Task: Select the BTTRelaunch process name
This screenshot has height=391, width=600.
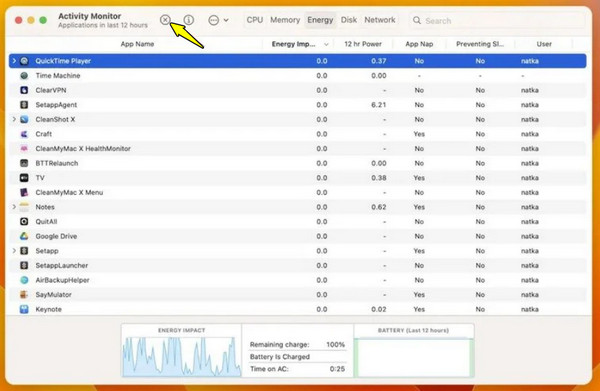Action: pyautogui.click(x=57, y=163)
